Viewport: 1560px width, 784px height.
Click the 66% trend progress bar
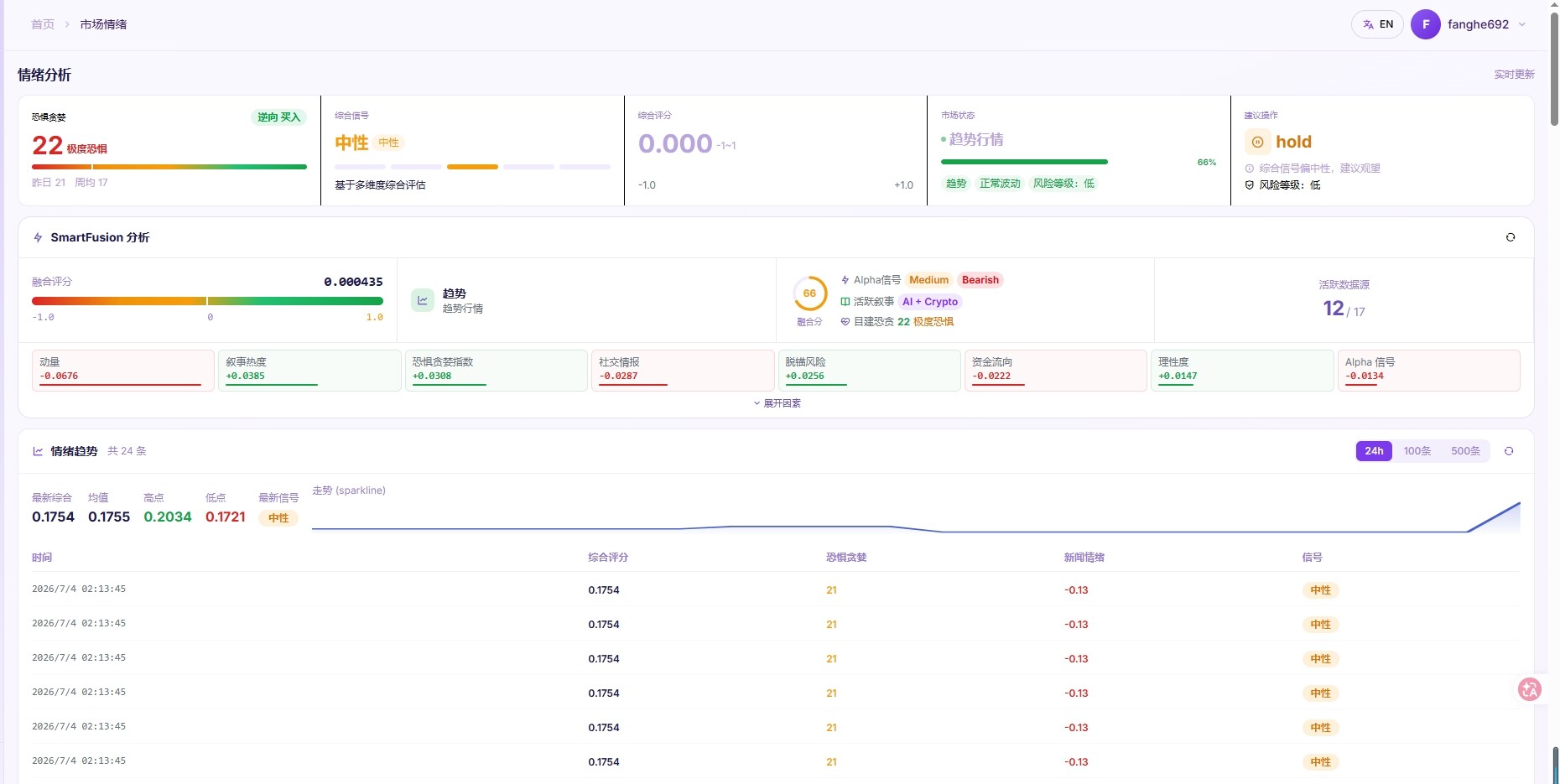pos(1024,162)
